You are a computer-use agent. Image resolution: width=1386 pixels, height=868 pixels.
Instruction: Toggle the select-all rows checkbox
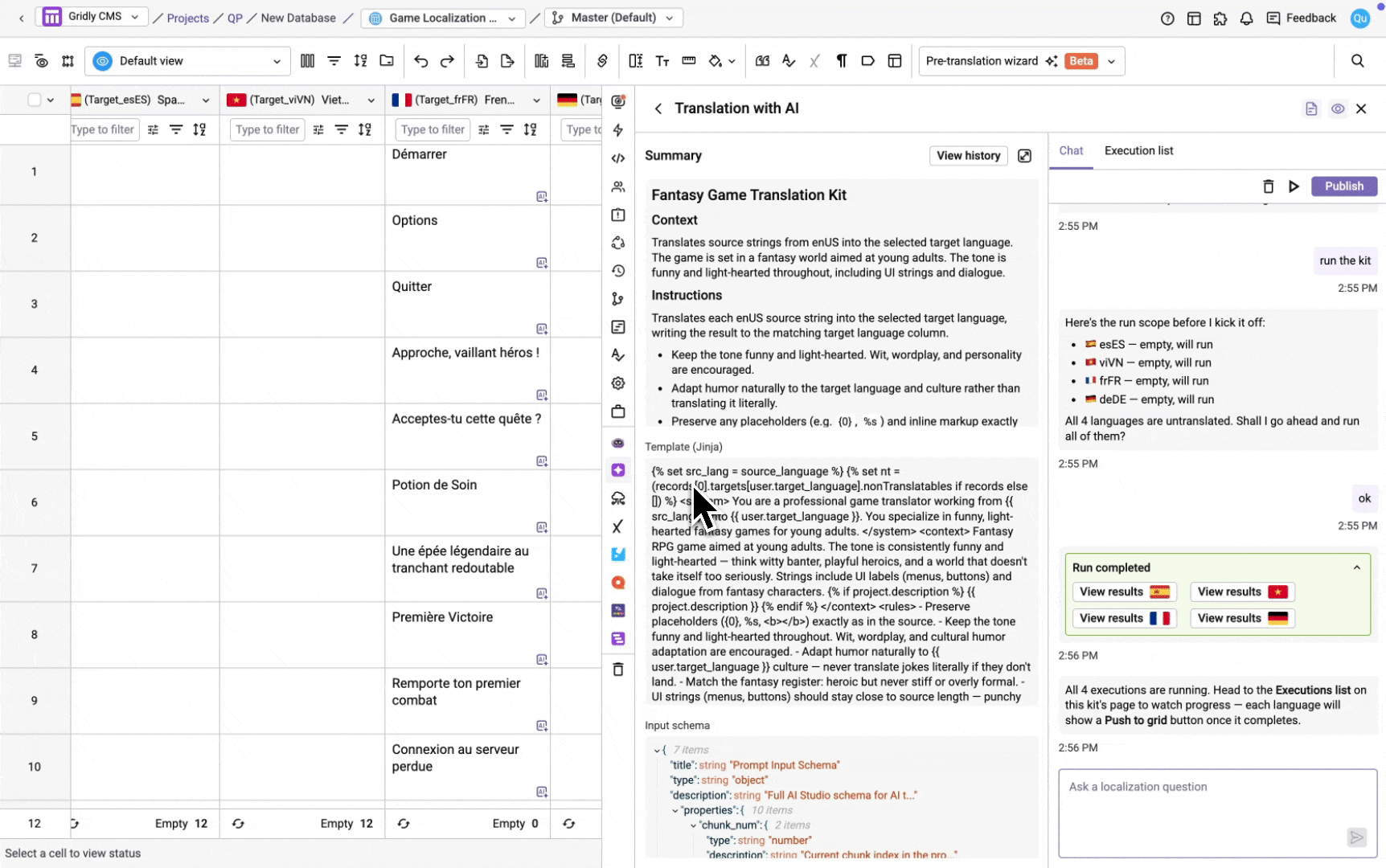(34, 100)
